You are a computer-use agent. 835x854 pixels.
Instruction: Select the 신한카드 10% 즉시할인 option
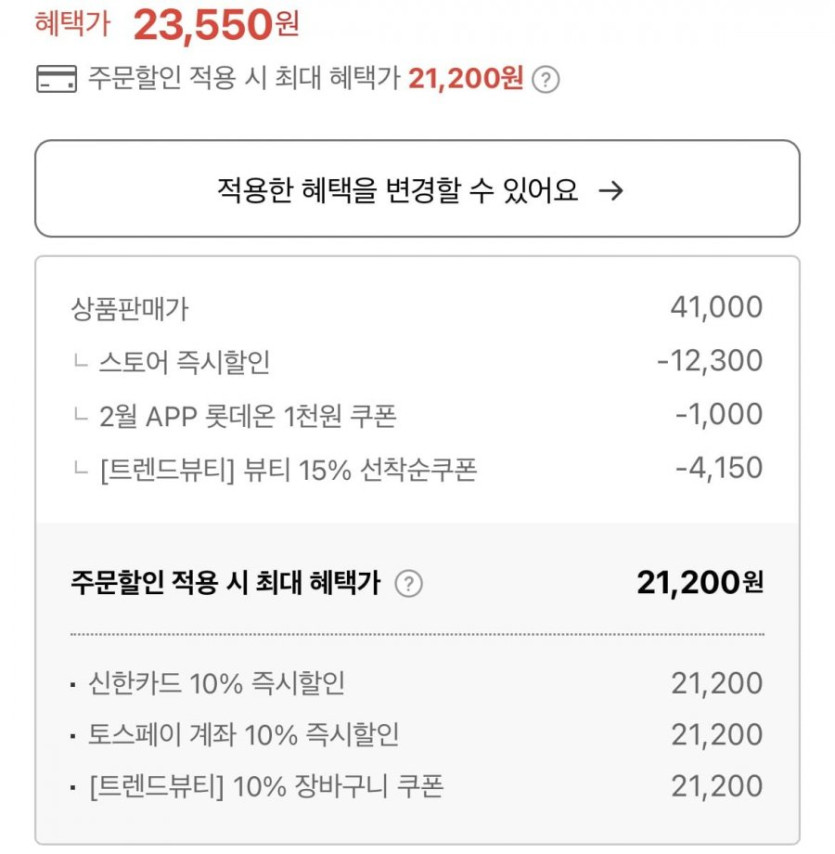[x=217, y=684]
